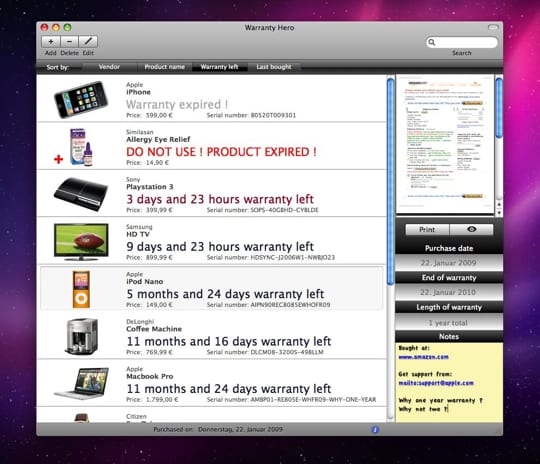Click the receipt preview down scroll arrow
This screenshot has width=540, height=464.
point(499,213)
